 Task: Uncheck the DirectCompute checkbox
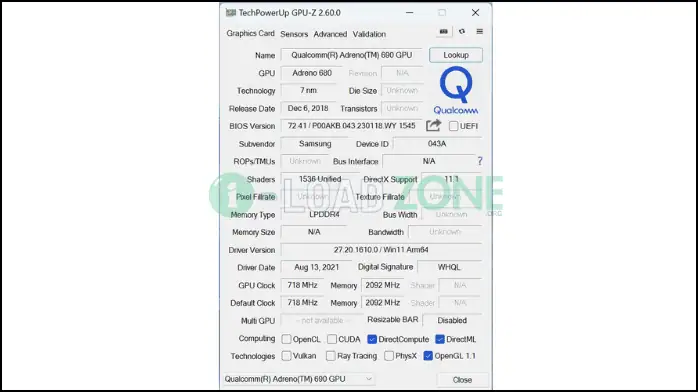(x=372, y=339)
